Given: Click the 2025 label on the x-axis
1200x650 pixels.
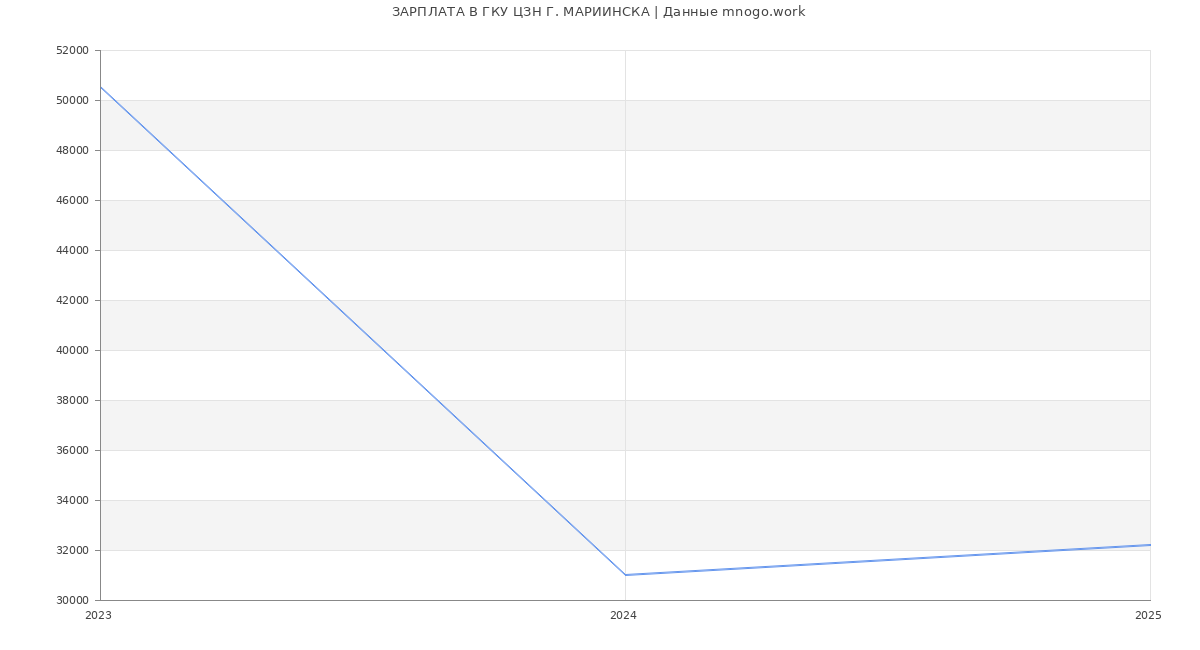Looking at the screenshot, I should 1148,616.
